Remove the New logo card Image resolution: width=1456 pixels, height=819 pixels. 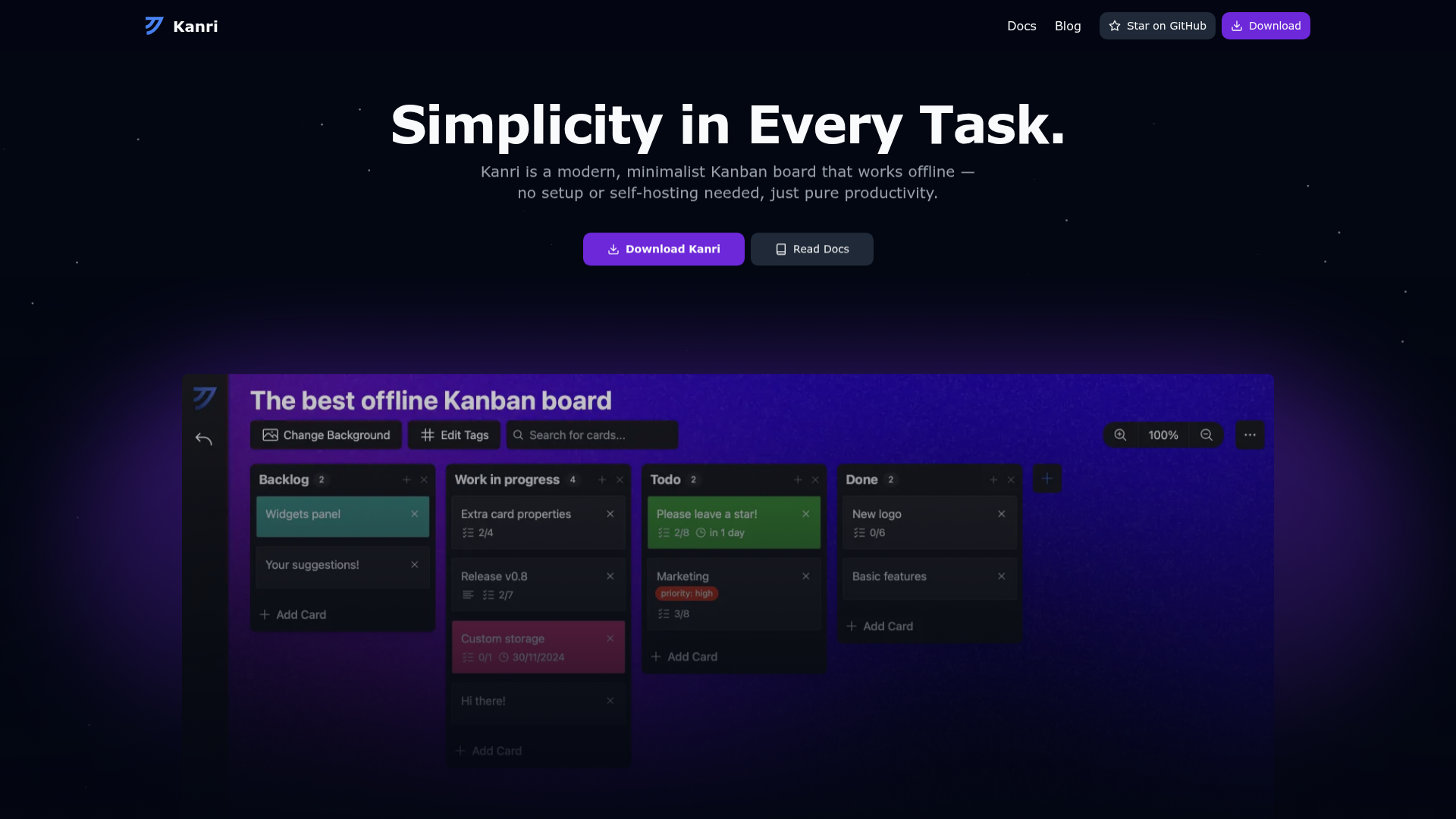(1002, 514)
